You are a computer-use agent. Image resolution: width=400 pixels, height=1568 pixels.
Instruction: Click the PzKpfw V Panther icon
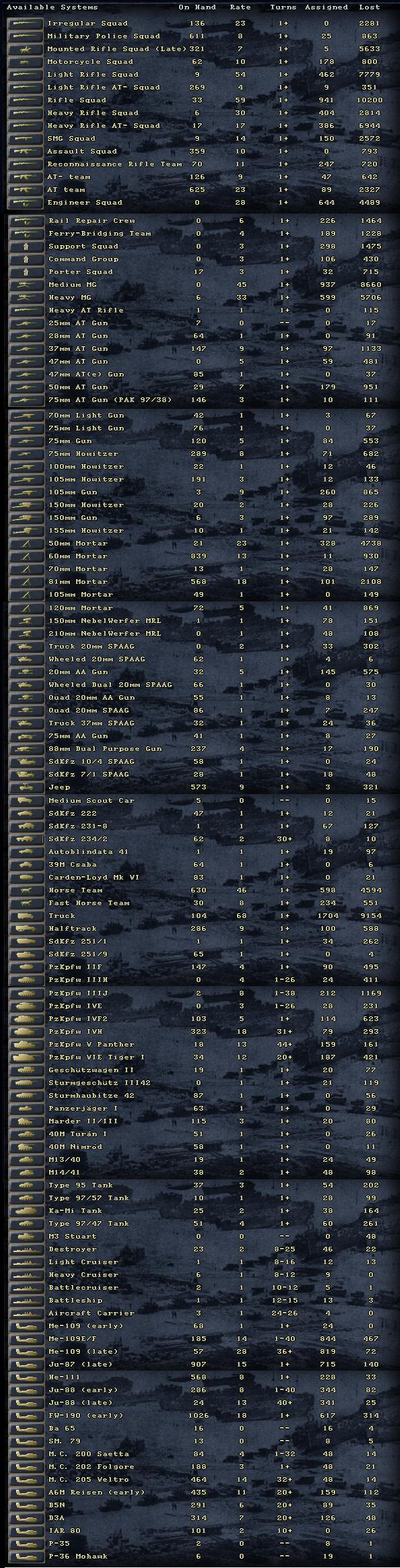click(x=27, y=1045)
